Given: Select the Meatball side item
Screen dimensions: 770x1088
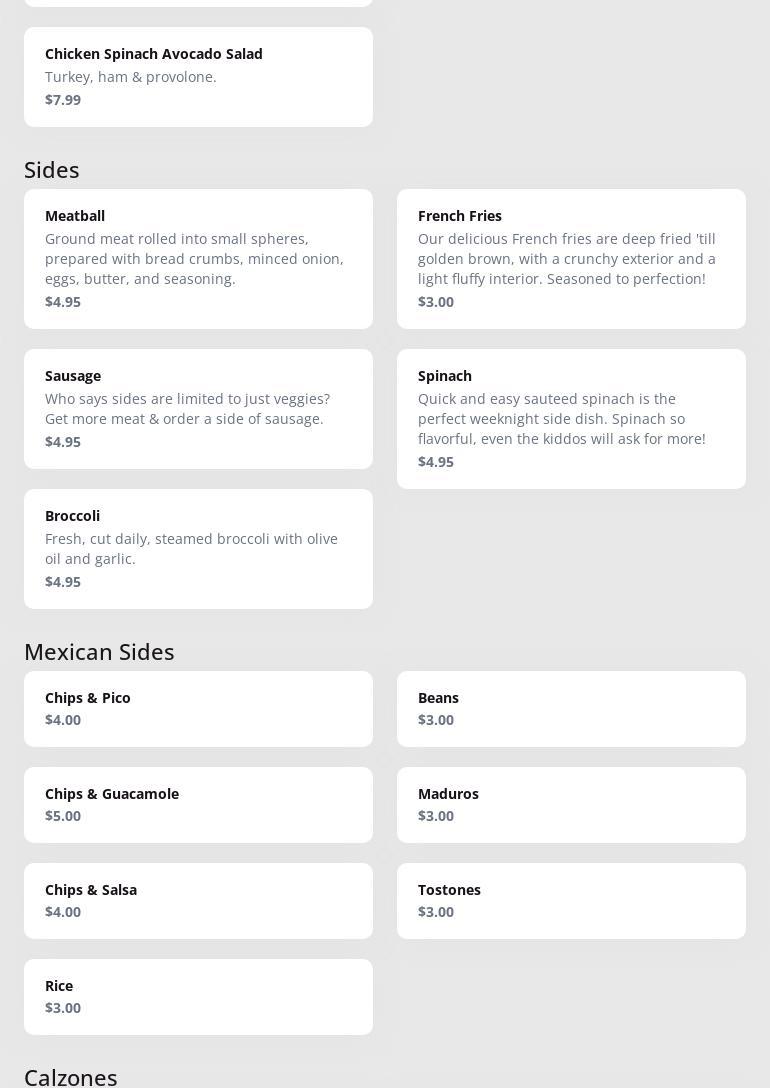Looking at the screenshot, I should (198, 258).
